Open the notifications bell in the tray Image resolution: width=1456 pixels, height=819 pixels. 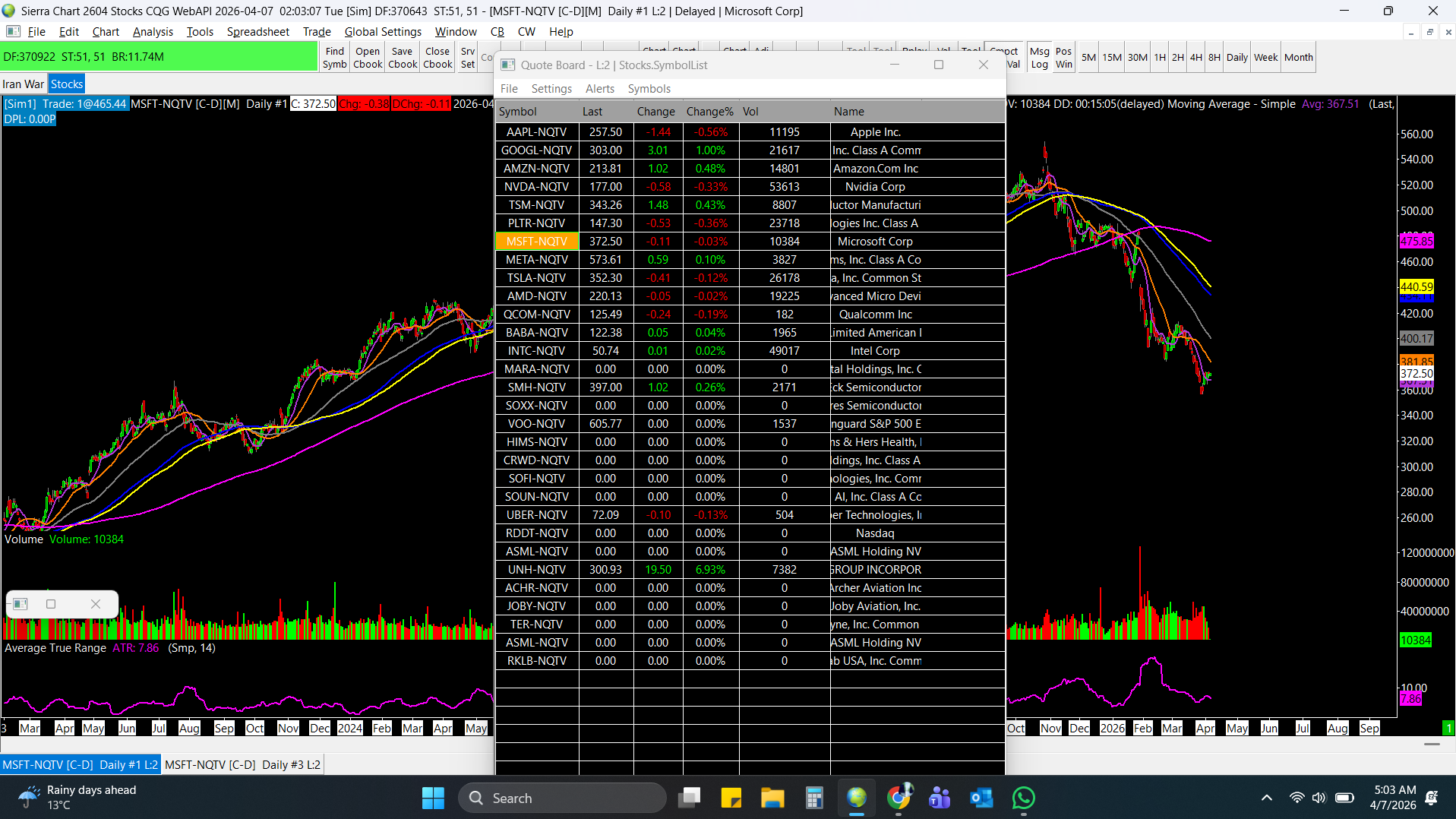1432,798
